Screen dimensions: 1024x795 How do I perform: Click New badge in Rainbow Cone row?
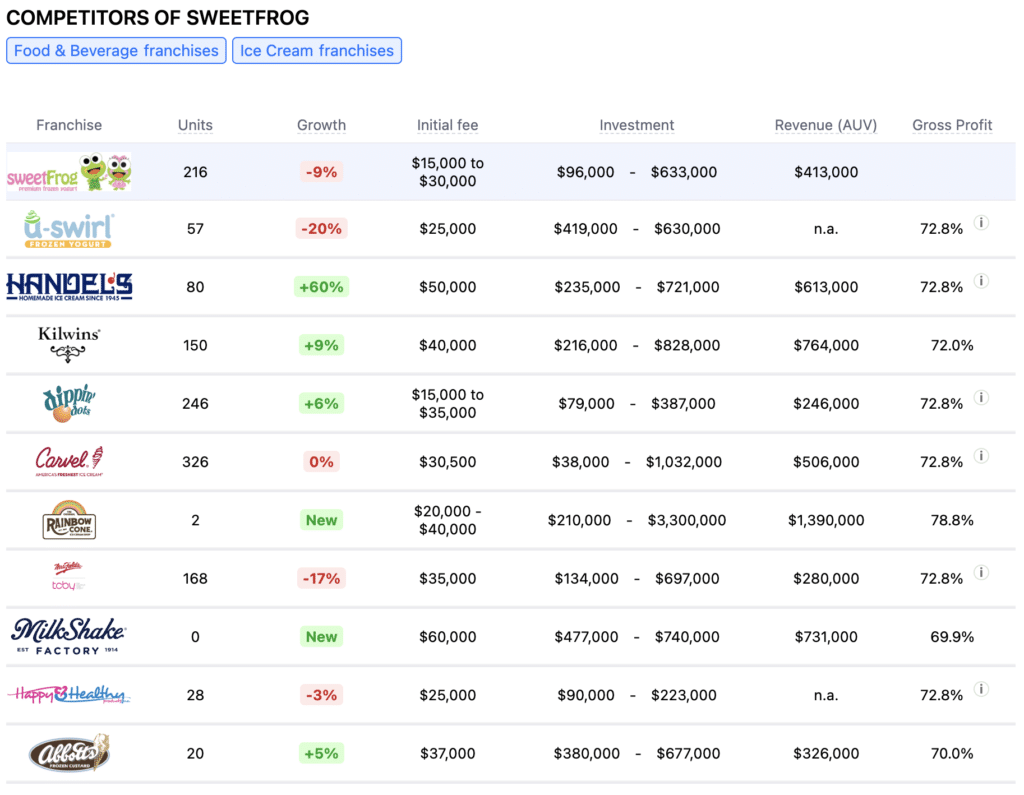click(321, 520)
